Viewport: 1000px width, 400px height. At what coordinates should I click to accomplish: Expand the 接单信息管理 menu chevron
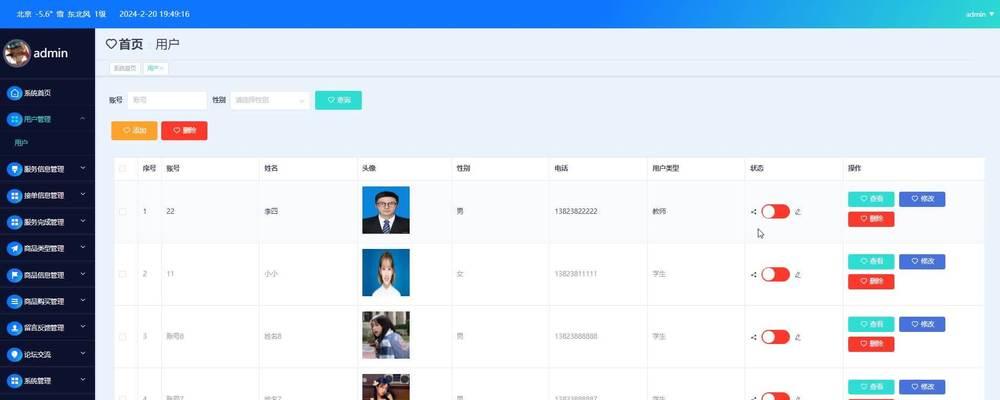point(82,195)
